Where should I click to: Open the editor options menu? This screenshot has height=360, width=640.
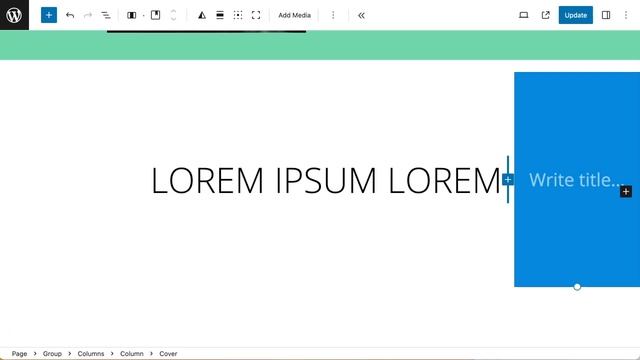(x=626, y=15)
